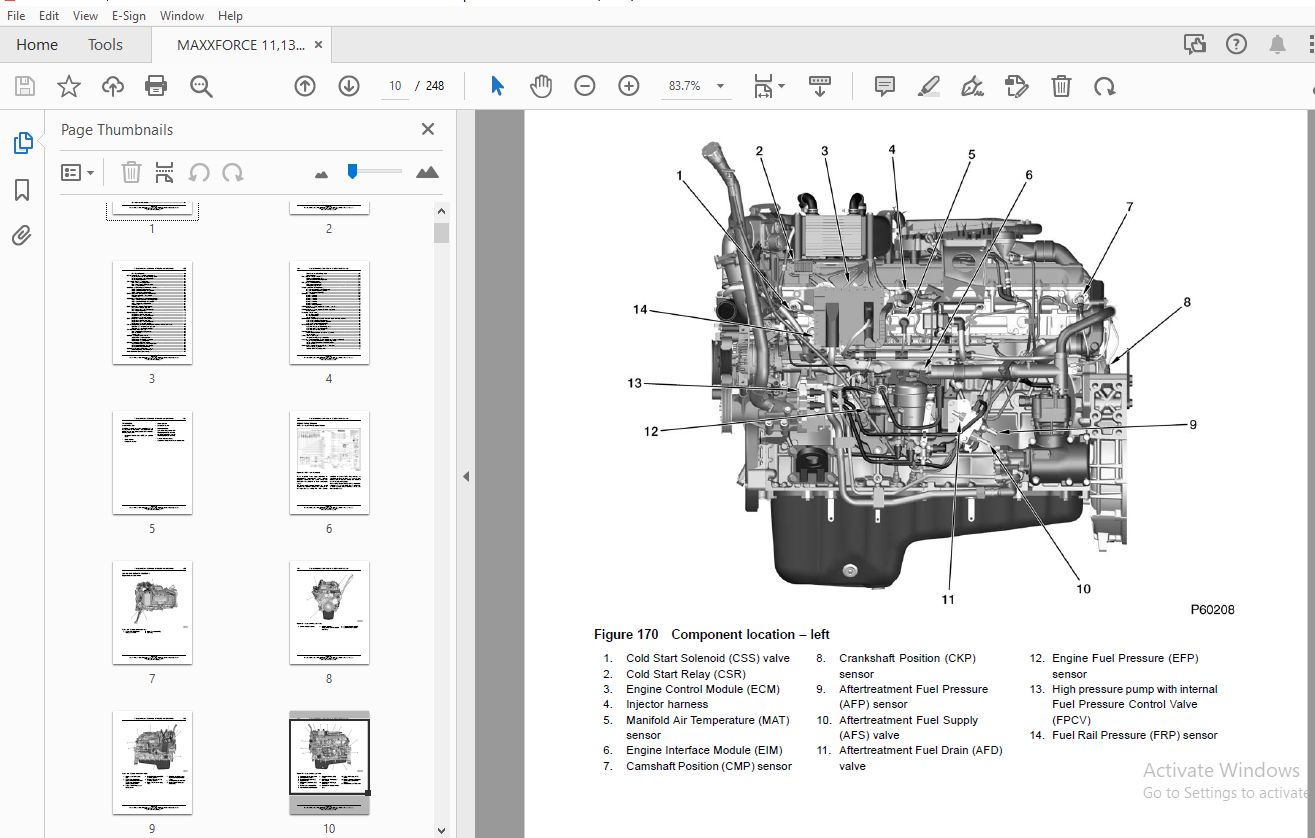1315x838 pixels.
Task: Click the thumbnails panel scroll up arrow
Action: (441, 209)
